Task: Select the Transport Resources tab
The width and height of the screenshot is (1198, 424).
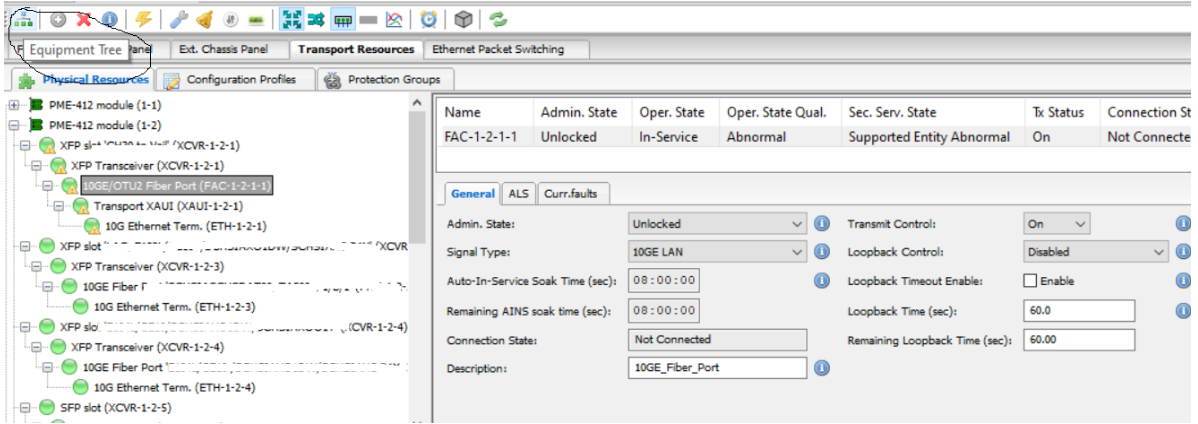Action: (356, 50)
